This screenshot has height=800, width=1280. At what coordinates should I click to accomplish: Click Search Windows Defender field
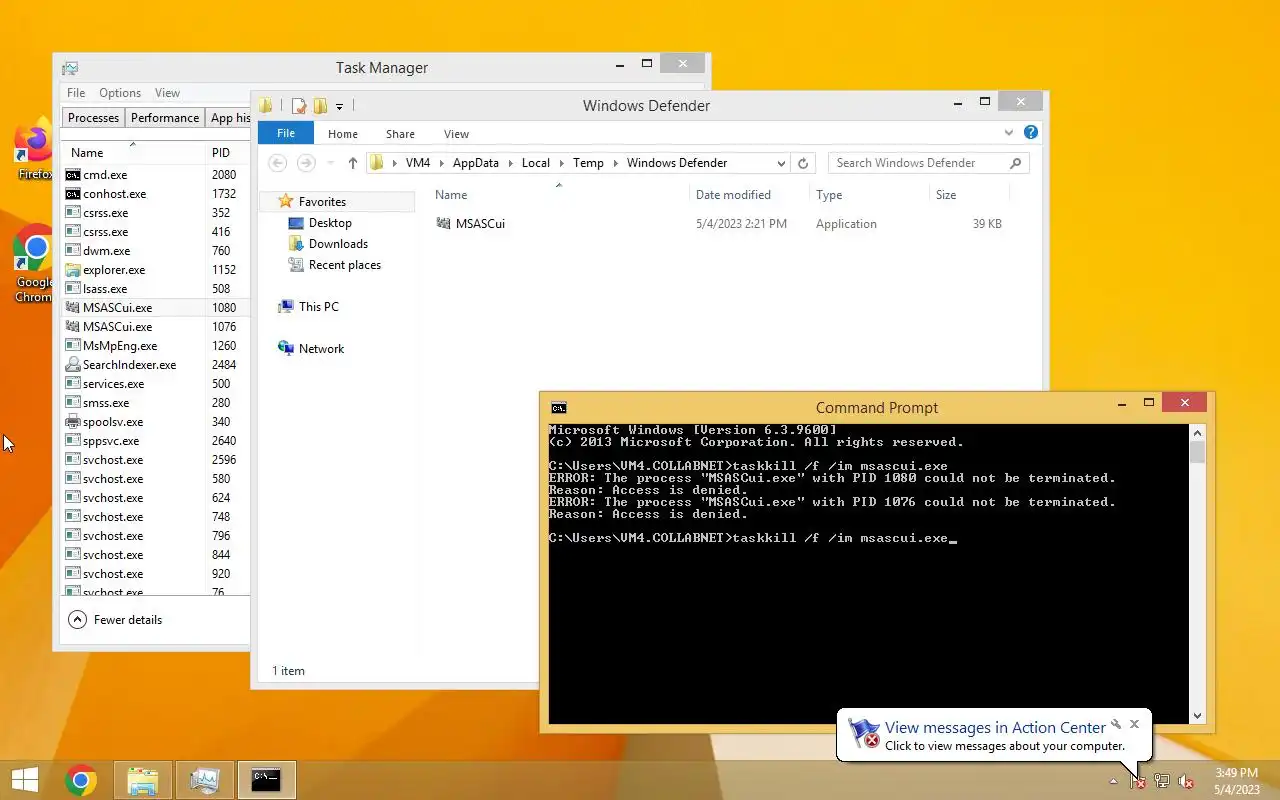tap(928, 163)
